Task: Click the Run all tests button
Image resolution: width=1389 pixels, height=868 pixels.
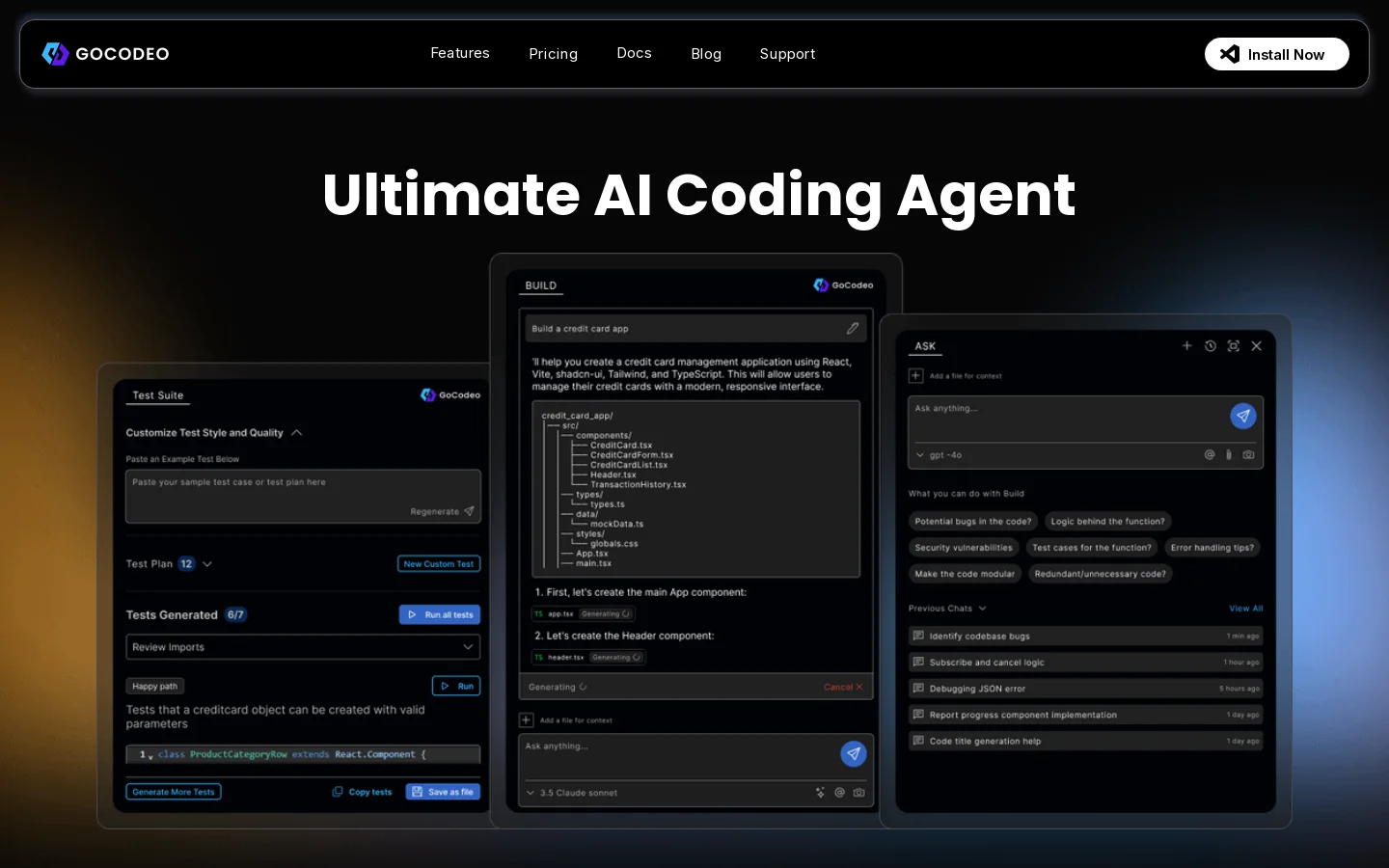Action: (x=440, y=614)
